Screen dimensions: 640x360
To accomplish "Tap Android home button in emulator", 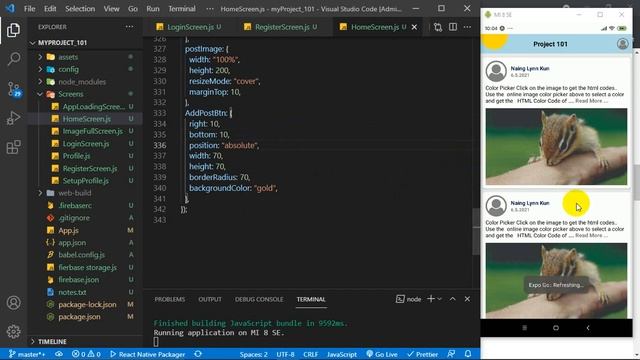I will click(x=556, y=328).
